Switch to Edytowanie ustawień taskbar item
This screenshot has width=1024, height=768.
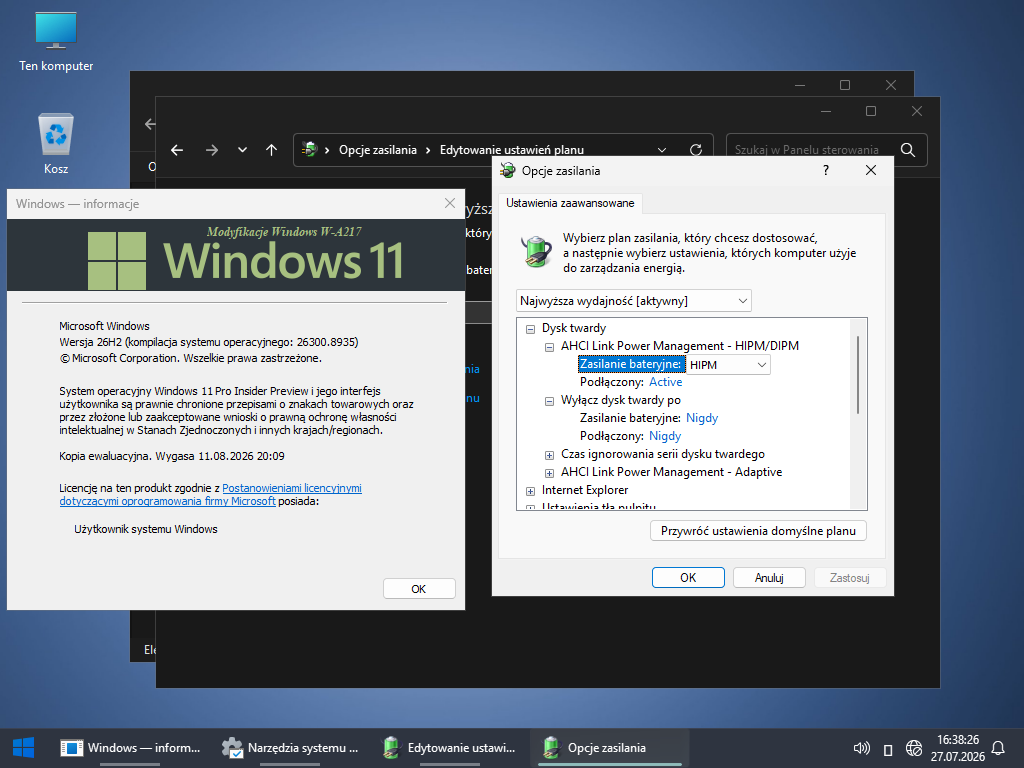pyautogui.click(x=451, y=748)
